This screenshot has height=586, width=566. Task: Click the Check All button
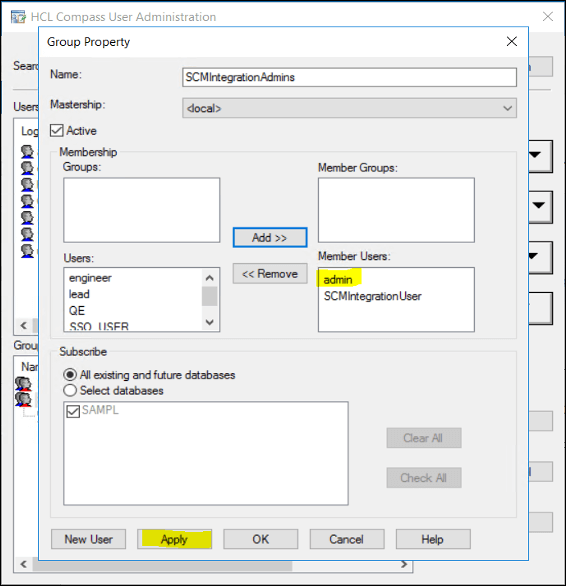[424, 478]
